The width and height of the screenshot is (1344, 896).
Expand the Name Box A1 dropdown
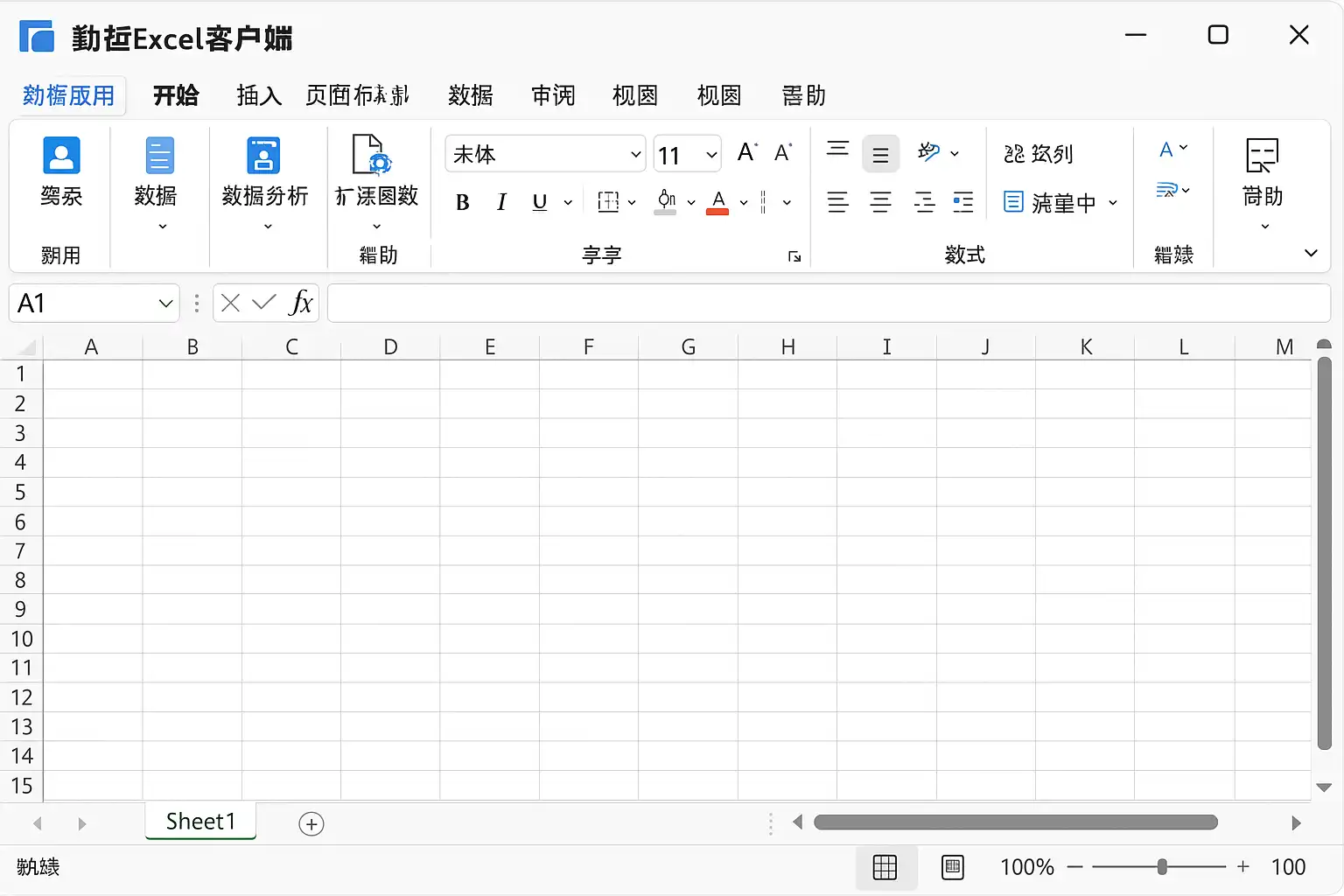click(165, 304)
